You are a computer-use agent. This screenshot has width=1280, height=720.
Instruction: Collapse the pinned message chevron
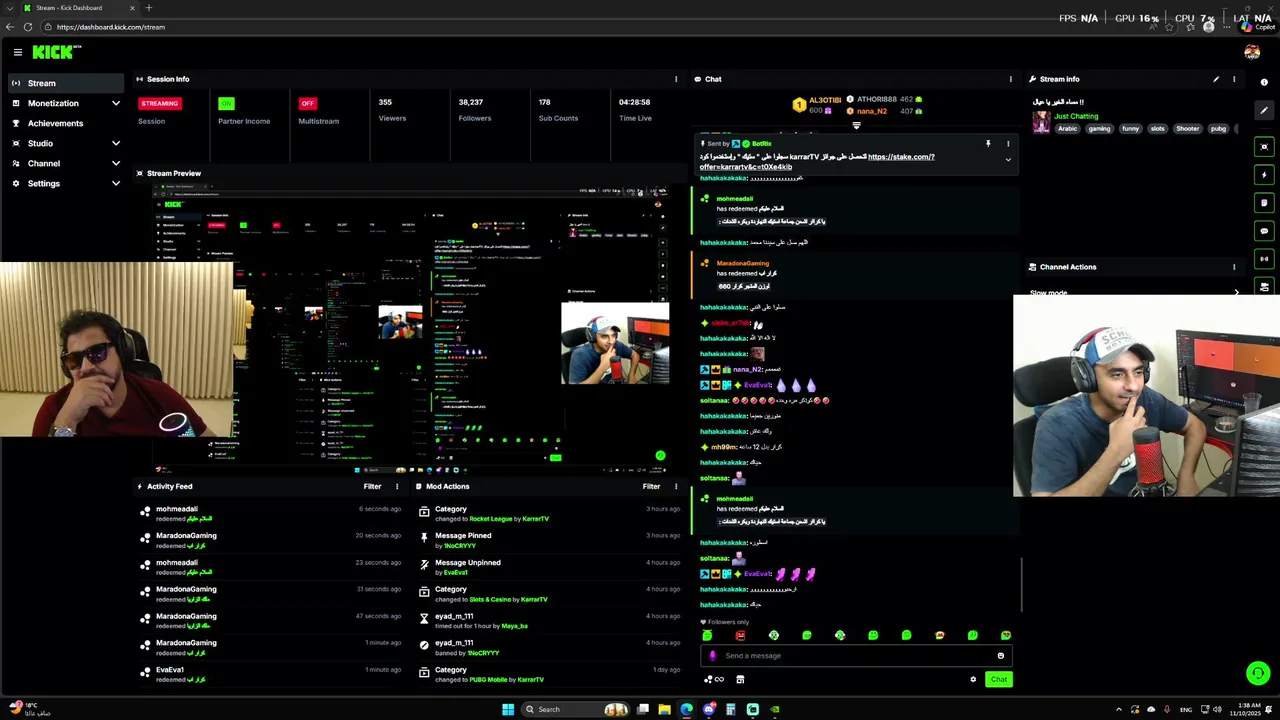coord(1008,160)
